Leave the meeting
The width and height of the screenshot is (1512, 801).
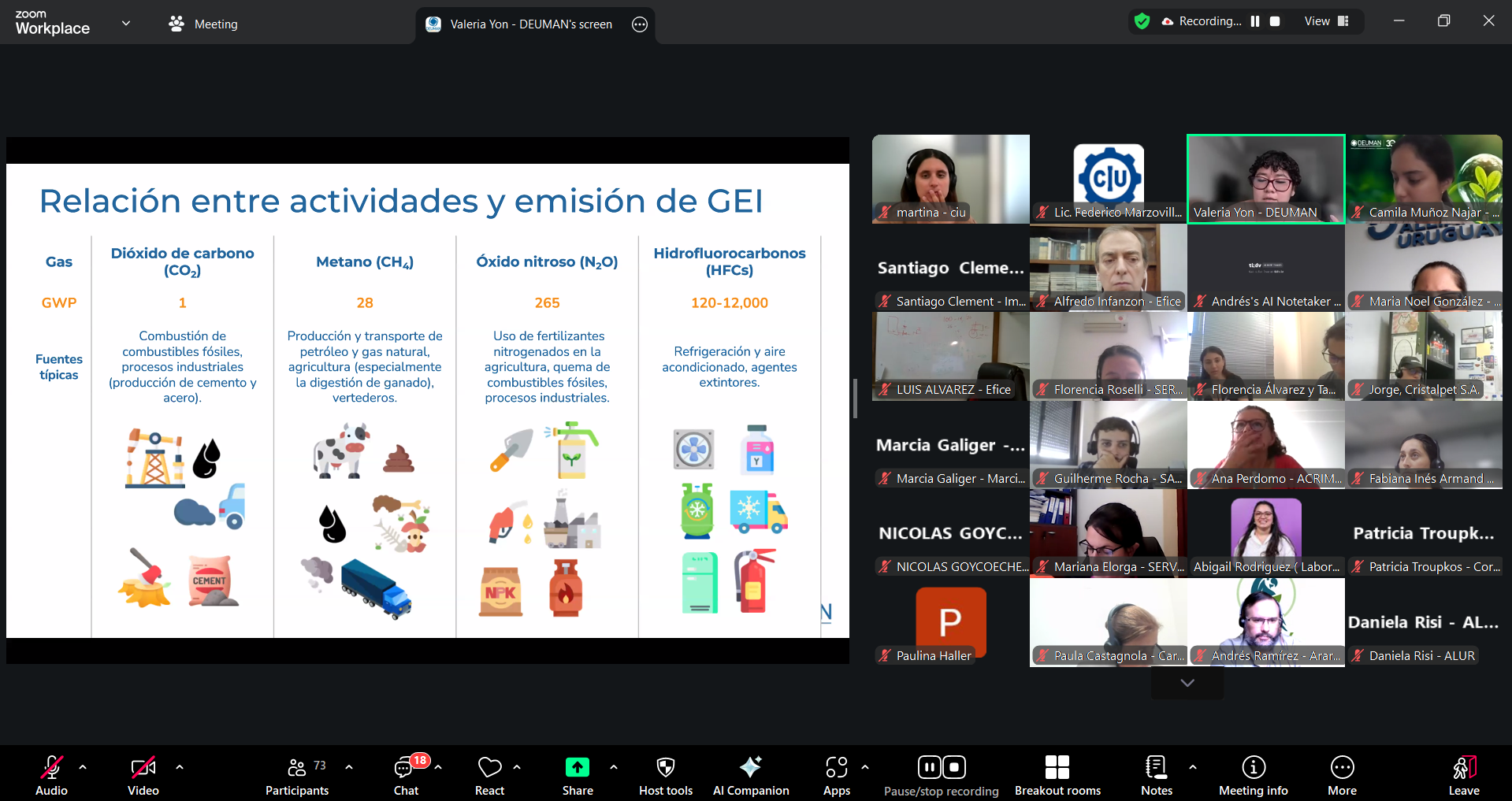click(x=1463, y=776)
